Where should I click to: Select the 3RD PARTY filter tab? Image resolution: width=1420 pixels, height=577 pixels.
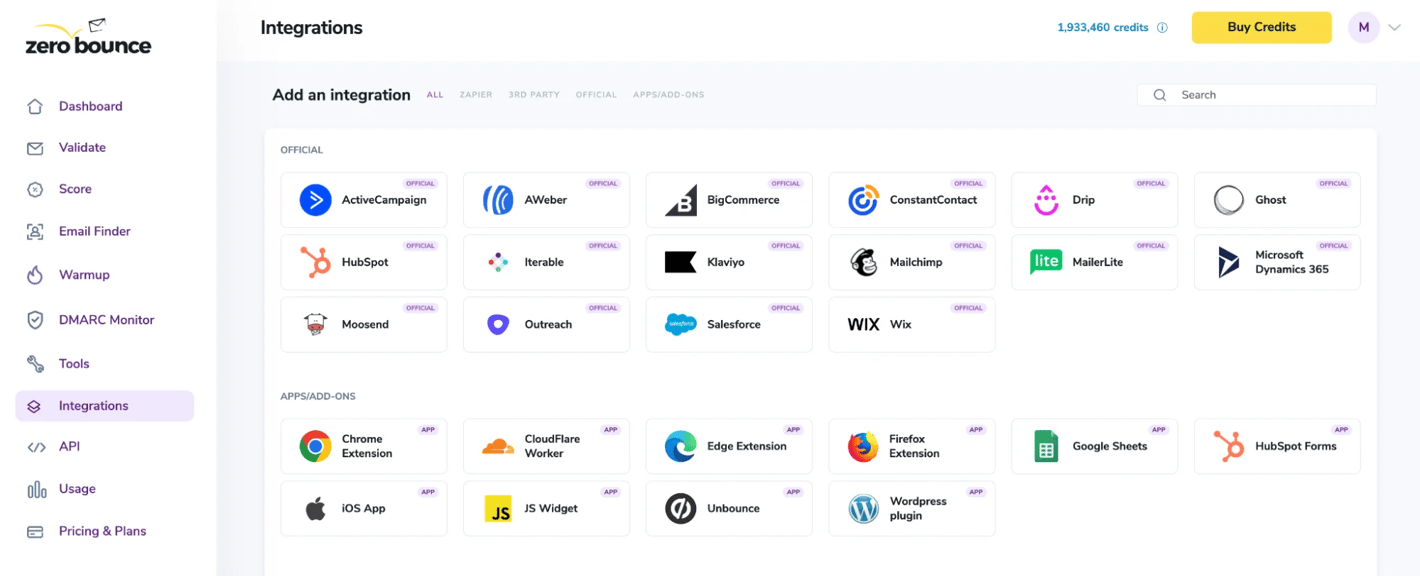pos(534,94)
